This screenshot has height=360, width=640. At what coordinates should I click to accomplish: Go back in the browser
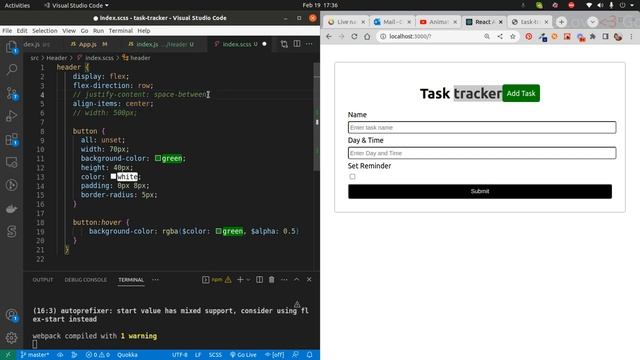point(329,36)
